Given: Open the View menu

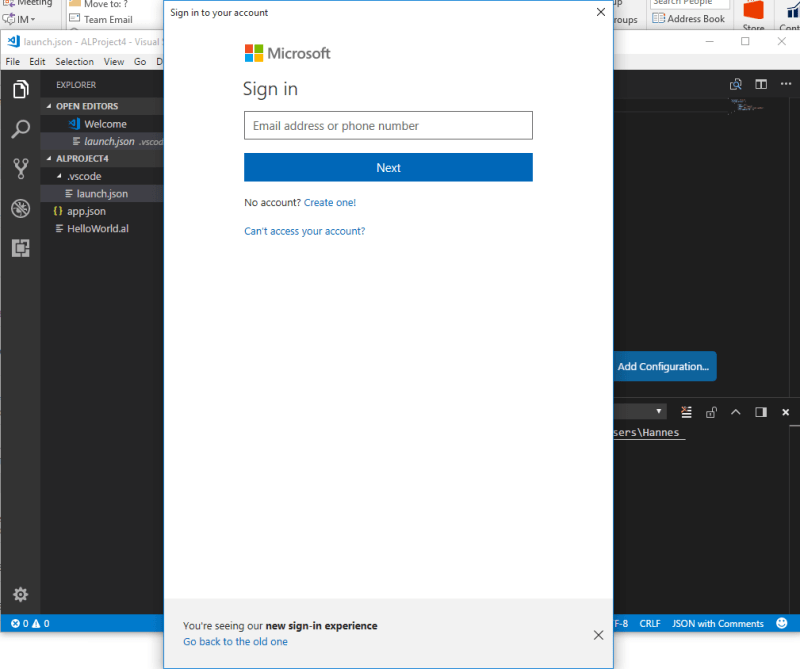Looking at the screenshot, I should 114,62.
